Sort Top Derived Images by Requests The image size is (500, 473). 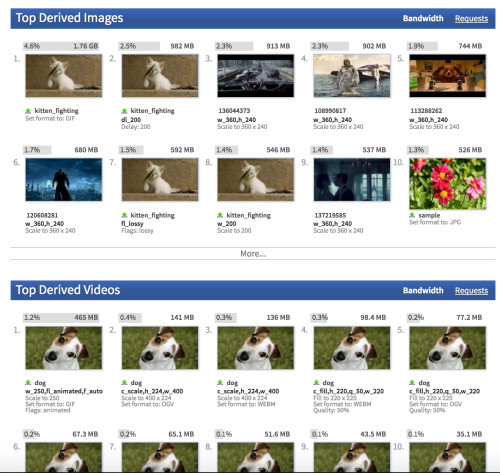tap(471, 18)
